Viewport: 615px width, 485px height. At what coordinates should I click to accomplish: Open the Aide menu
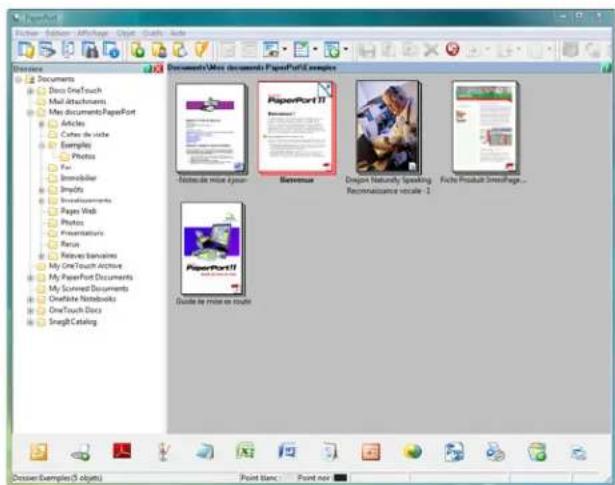point(178,33)
